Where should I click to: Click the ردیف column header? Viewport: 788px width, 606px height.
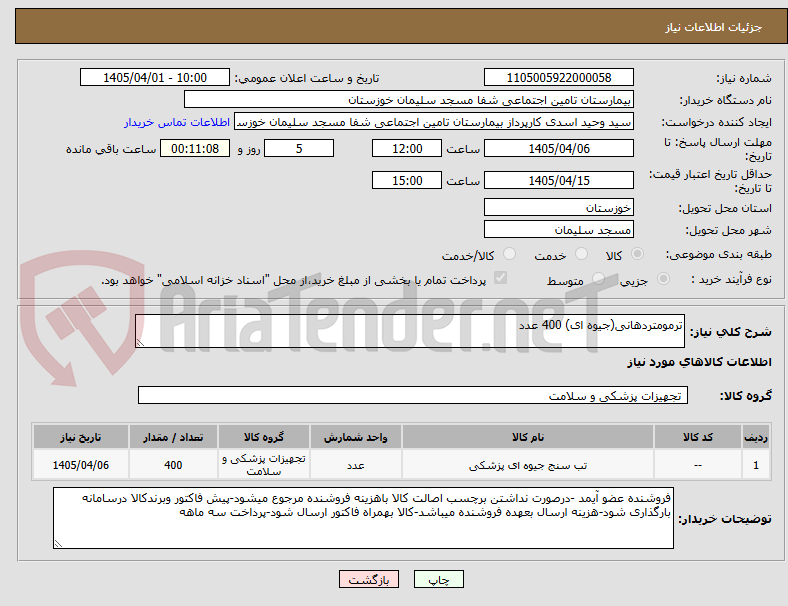tap(755, 437)
